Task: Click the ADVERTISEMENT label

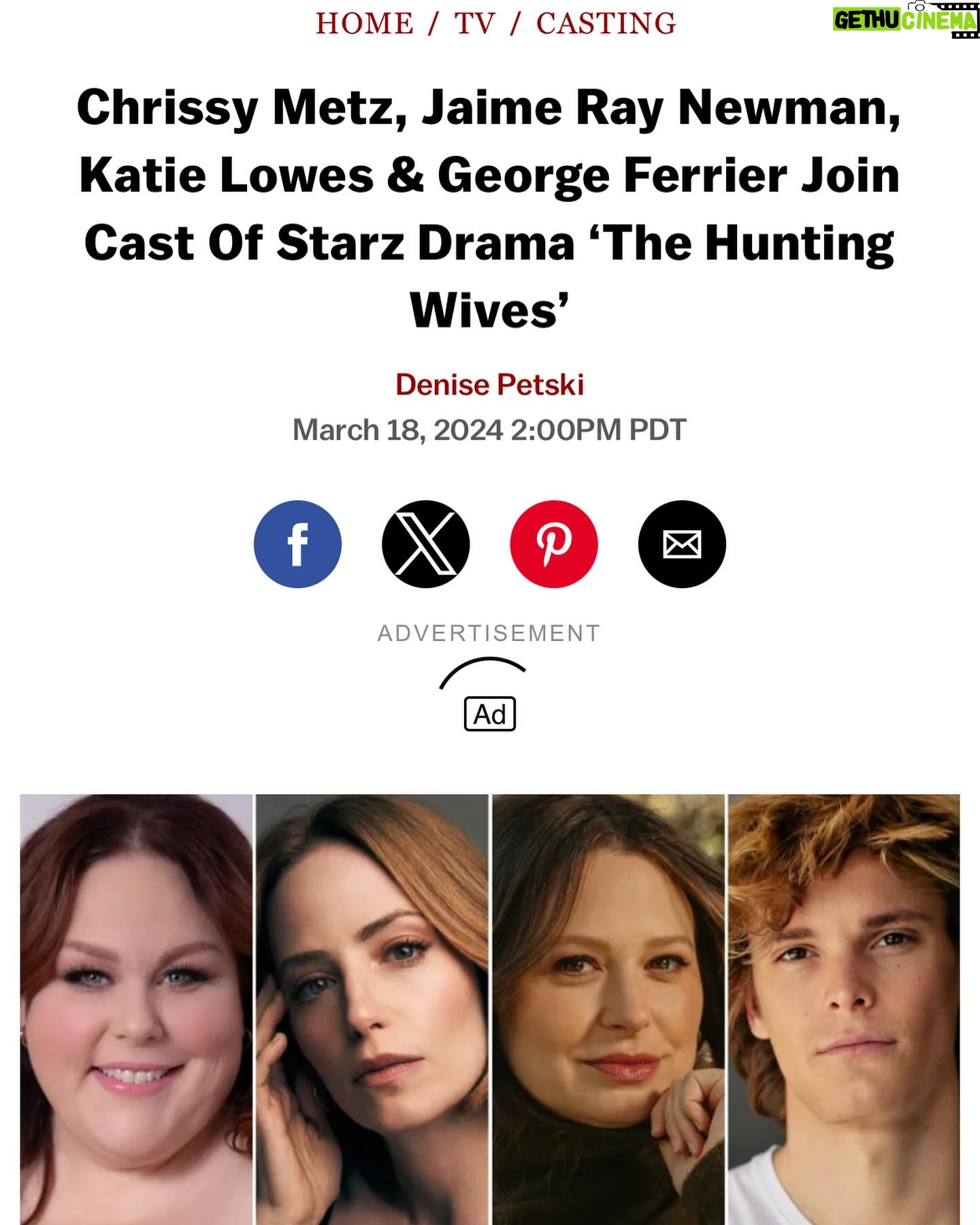Action: point(489,633)
